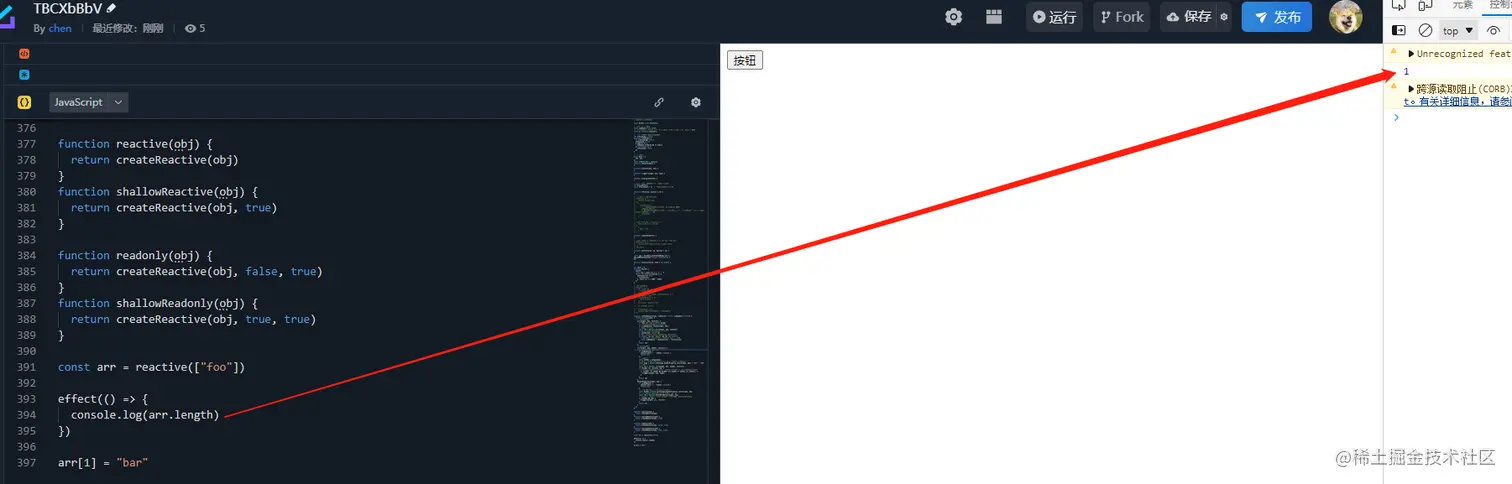The image size is (1512, 484).
Task: Click the pencil icon to rename TBCXbBbV
Action: [111, 8]
